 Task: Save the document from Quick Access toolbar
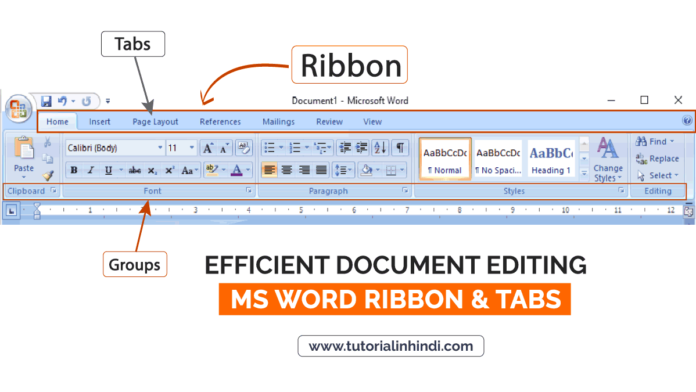pos(46,101)
